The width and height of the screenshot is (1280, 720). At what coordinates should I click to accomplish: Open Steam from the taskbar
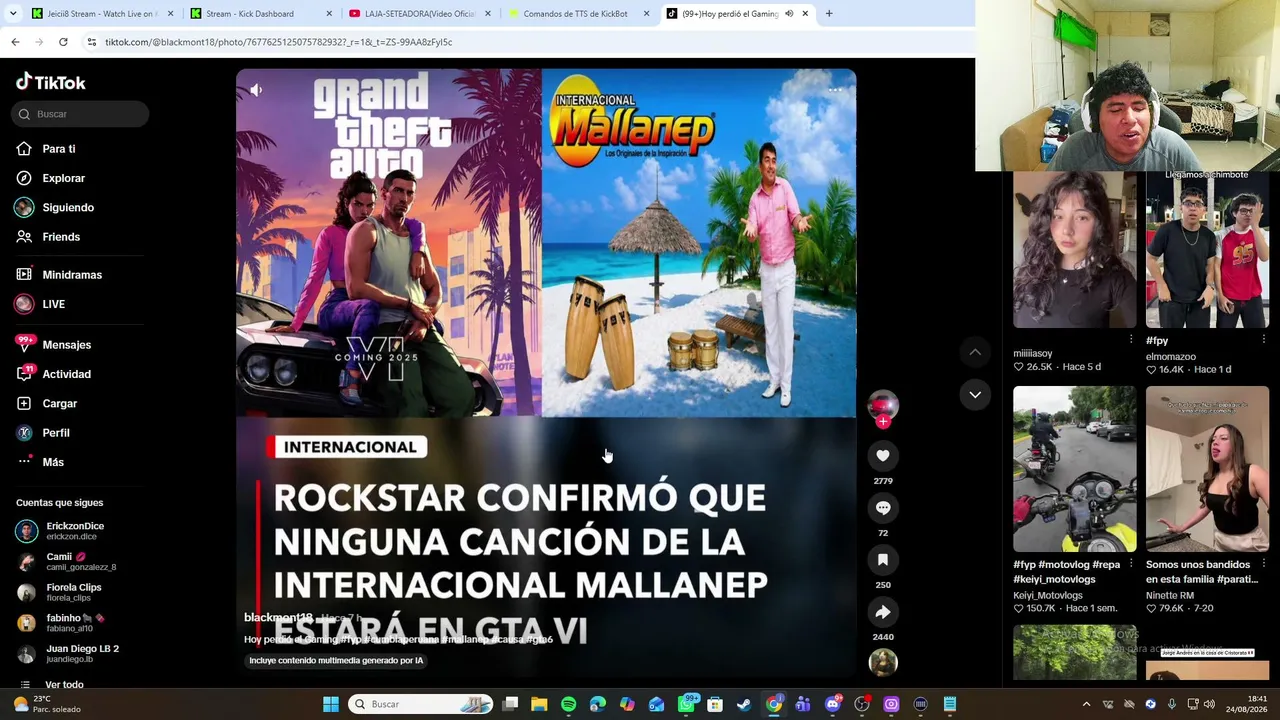pos(744,704)
